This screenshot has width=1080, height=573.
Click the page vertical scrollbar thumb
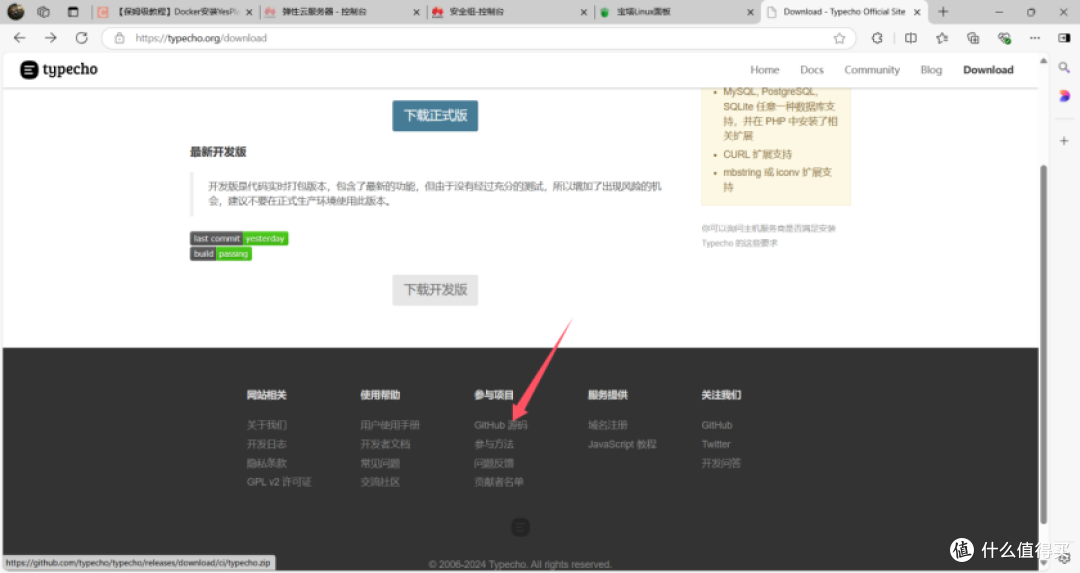point(1043,344)
